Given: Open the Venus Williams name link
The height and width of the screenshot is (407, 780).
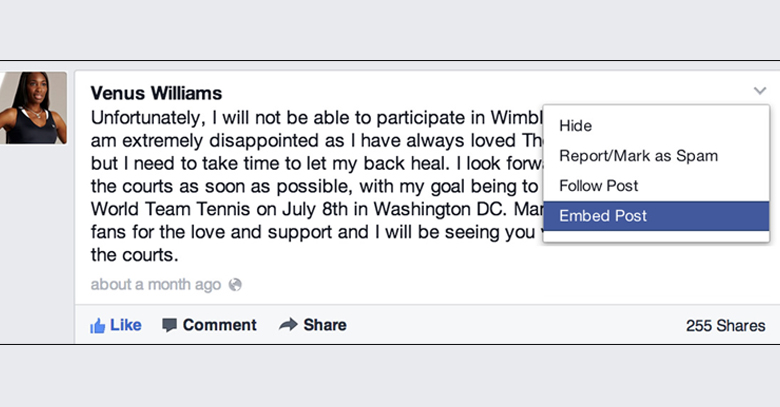Looking at the screenshot, I should click(156, 93).
